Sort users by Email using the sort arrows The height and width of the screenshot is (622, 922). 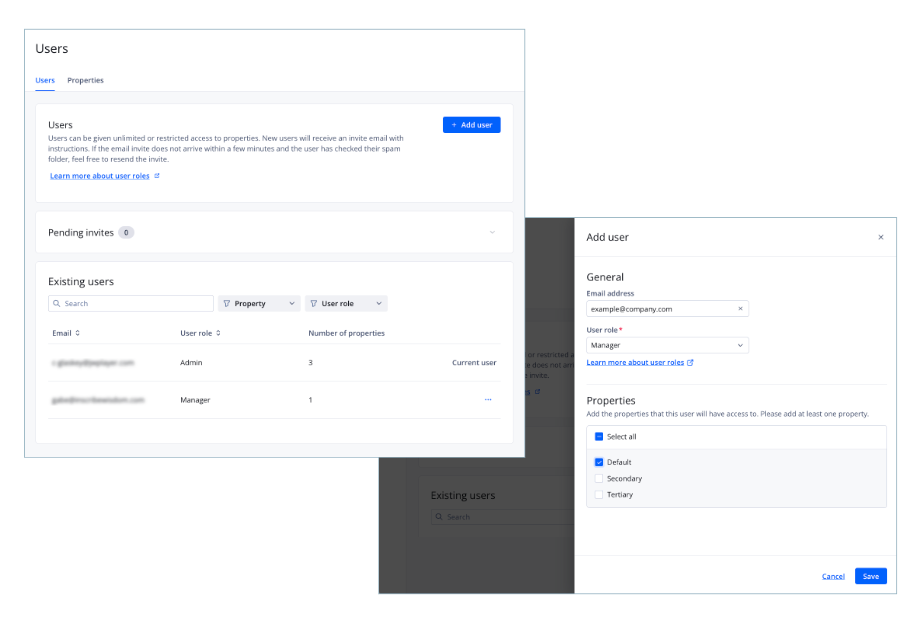click(79, 333)
